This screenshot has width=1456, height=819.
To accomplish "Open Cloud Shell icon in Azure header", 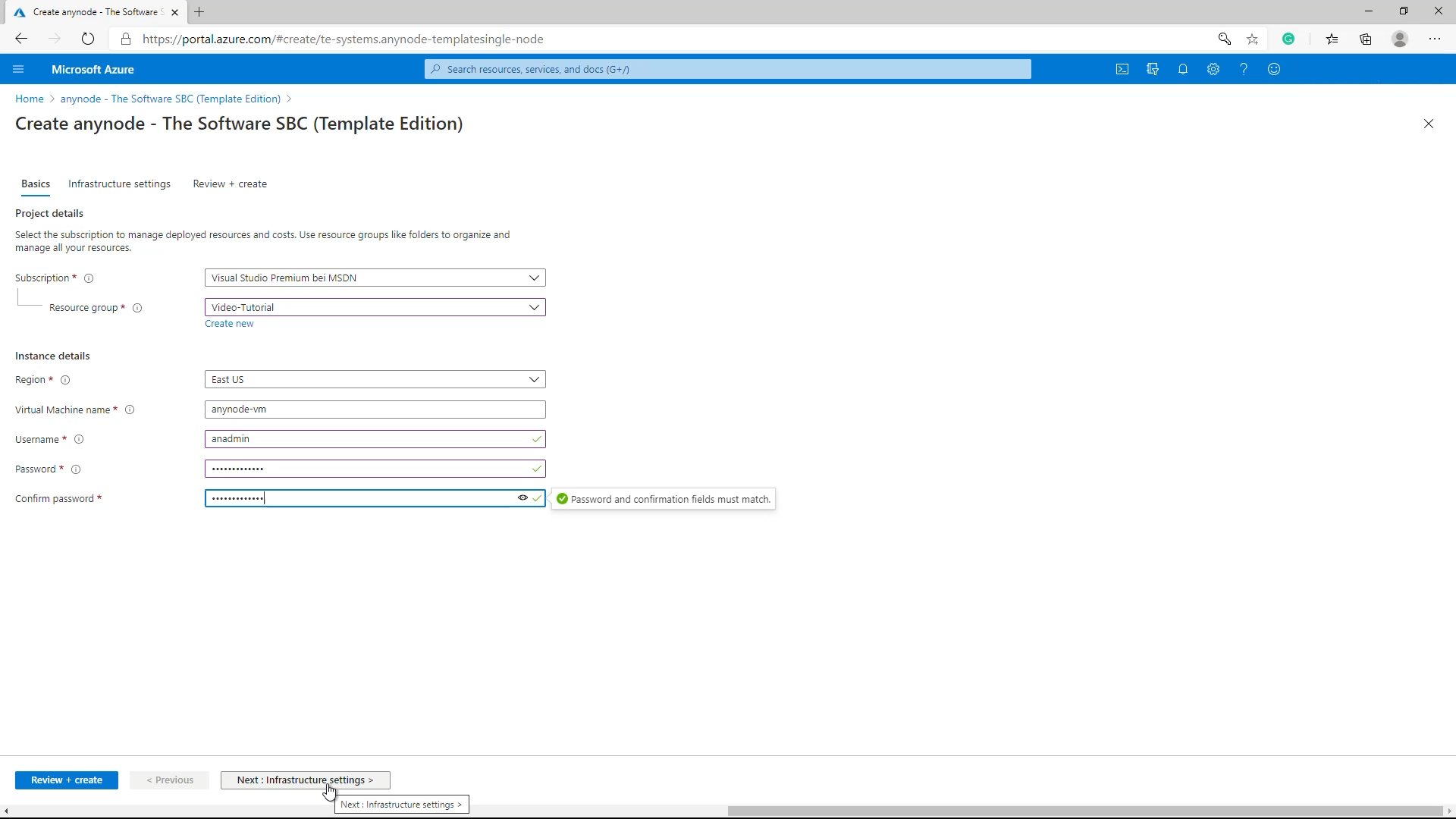I will [x=1122, y=69].
